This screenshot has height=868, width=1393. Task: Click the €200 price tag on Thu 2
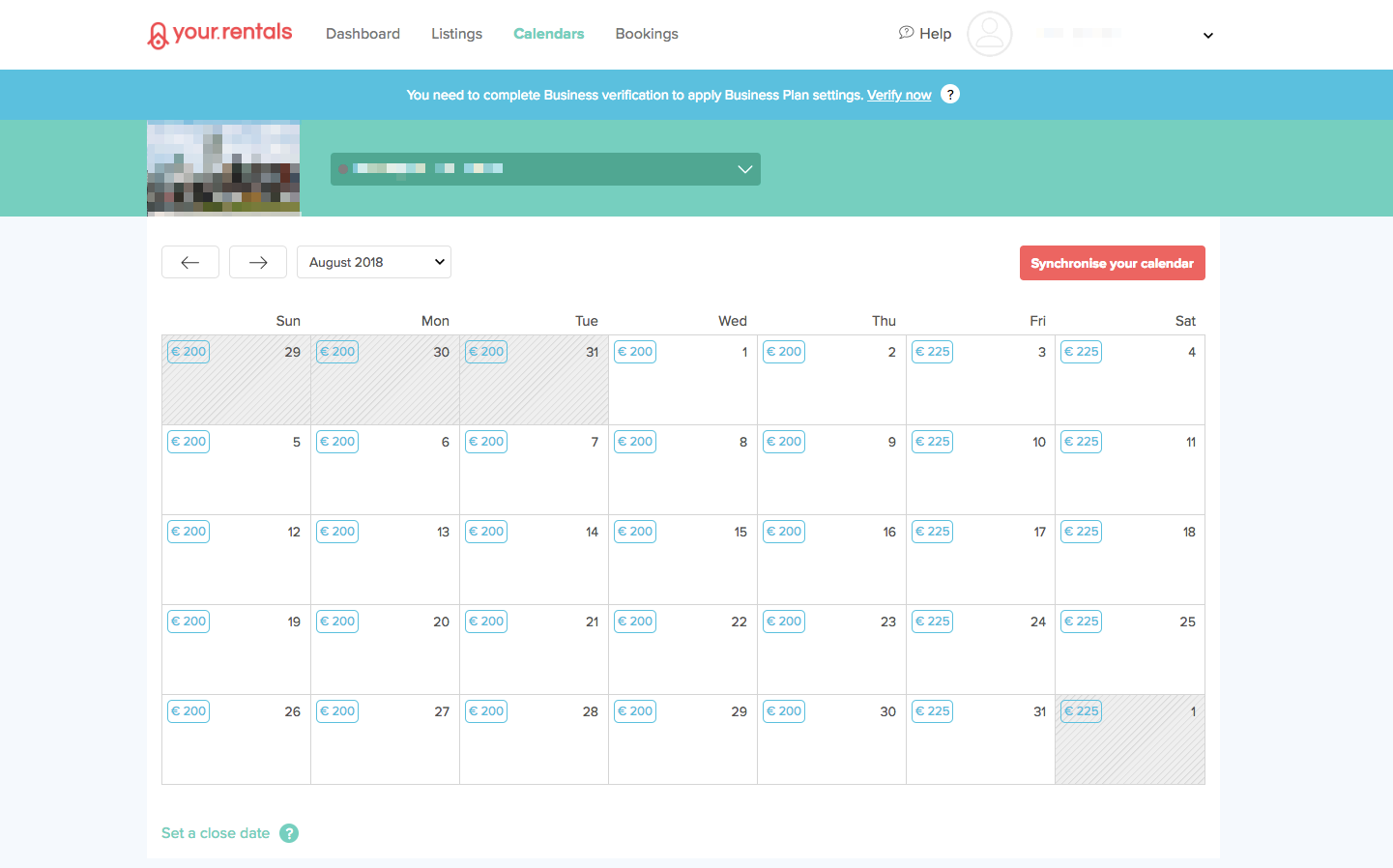coord(784,352)
